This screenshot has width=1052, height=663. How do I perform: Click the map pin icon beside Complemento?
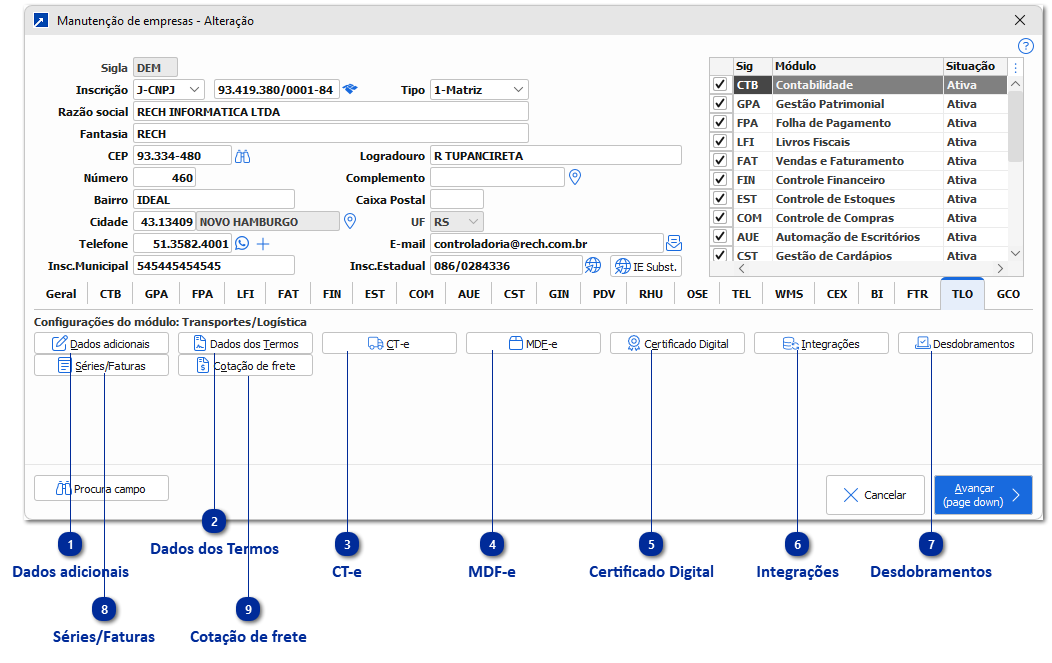[x=575, y=176]
